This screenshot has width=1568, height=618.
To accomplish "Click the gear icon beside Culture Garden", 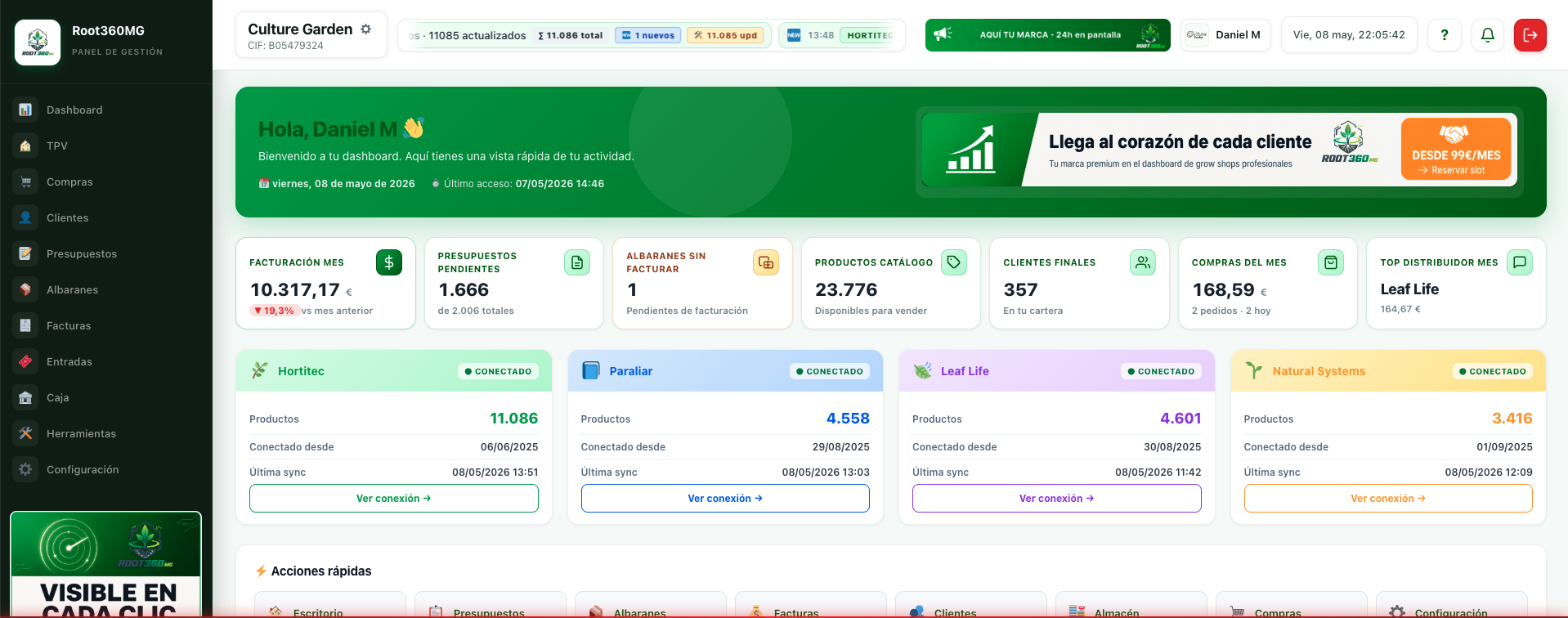I will tap(365, 29).
